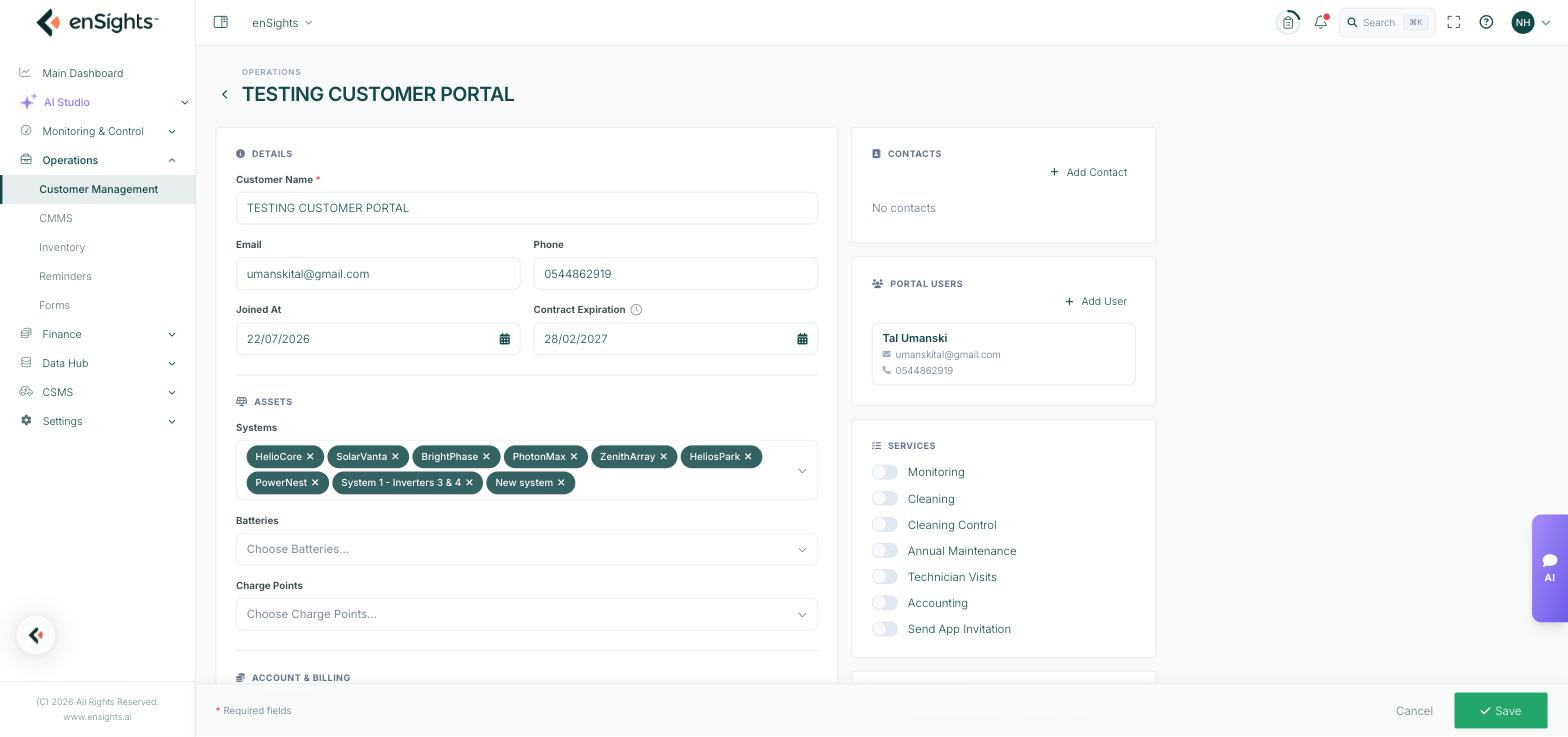Go to Main Dashboard
The image size is (1568, 737).
click(83, 73)
